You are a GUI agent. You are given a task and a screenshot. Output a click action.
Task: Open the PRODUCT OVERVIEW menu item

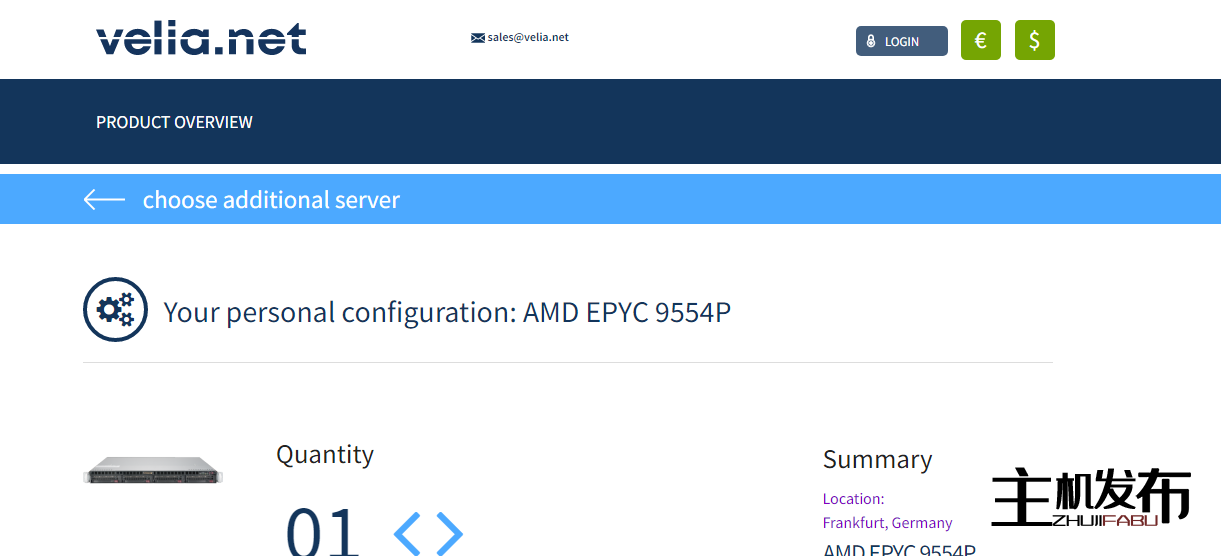click(174, 122)
